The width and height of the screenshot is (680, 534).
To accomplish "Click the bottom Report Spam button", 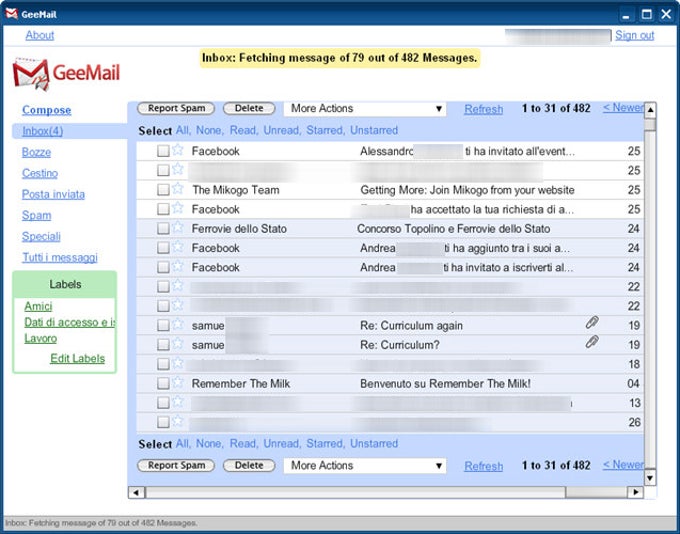I will click(x=176, y=465).
